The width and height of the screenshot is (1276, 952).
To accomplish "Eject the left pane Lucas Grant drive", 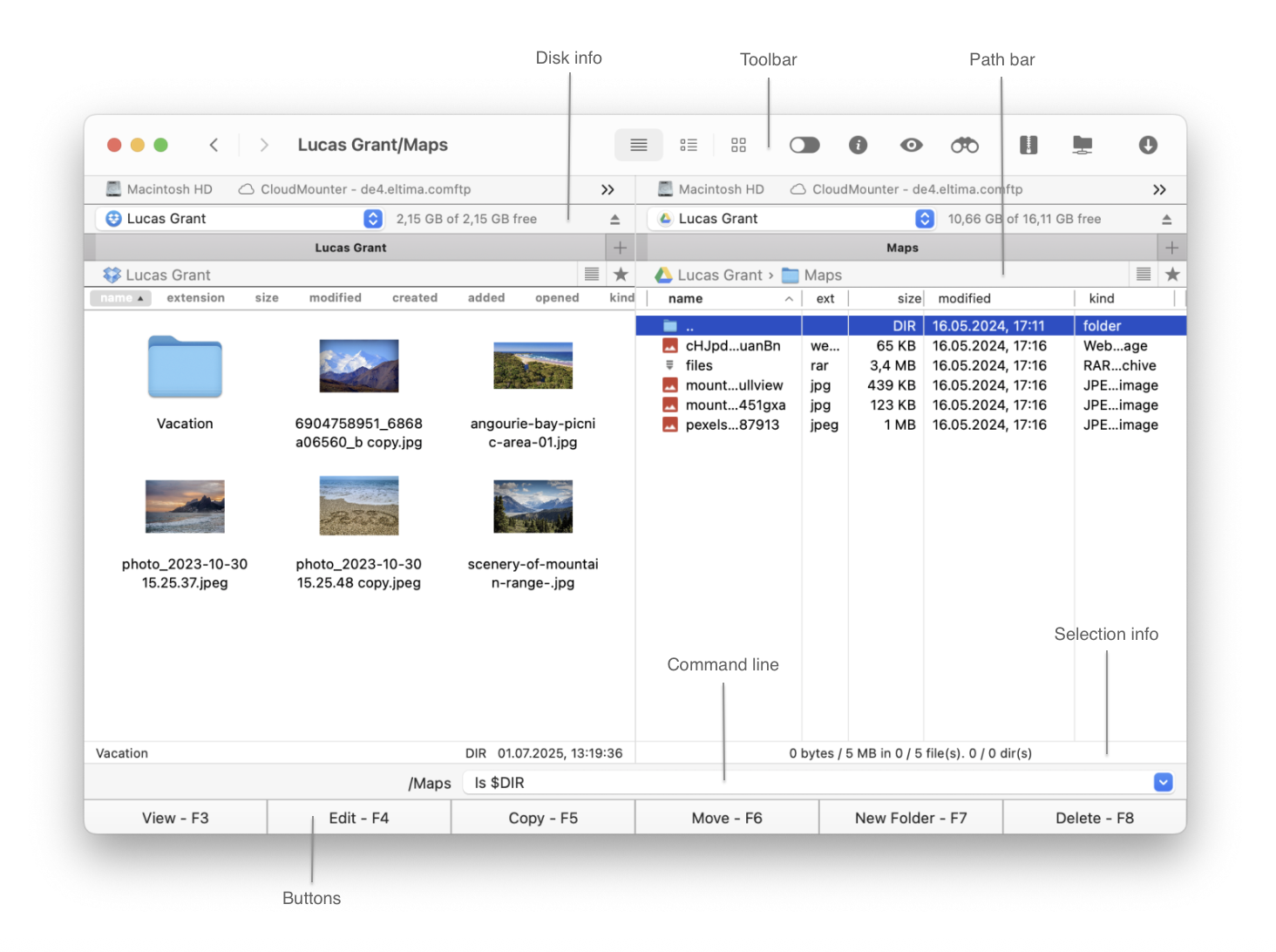I will (614, 220).
